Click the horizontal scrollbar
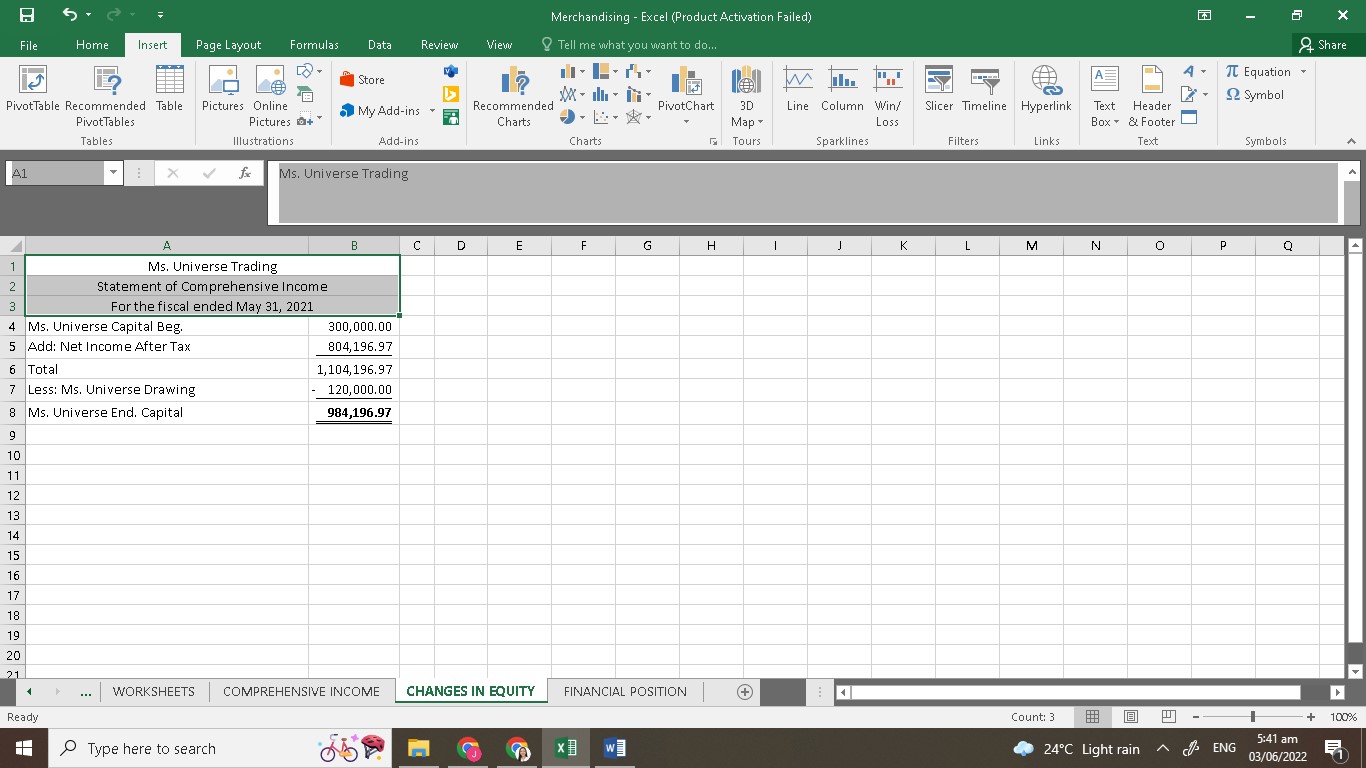The width and height of the screenshot is (1366, 768). (1075, 692)
